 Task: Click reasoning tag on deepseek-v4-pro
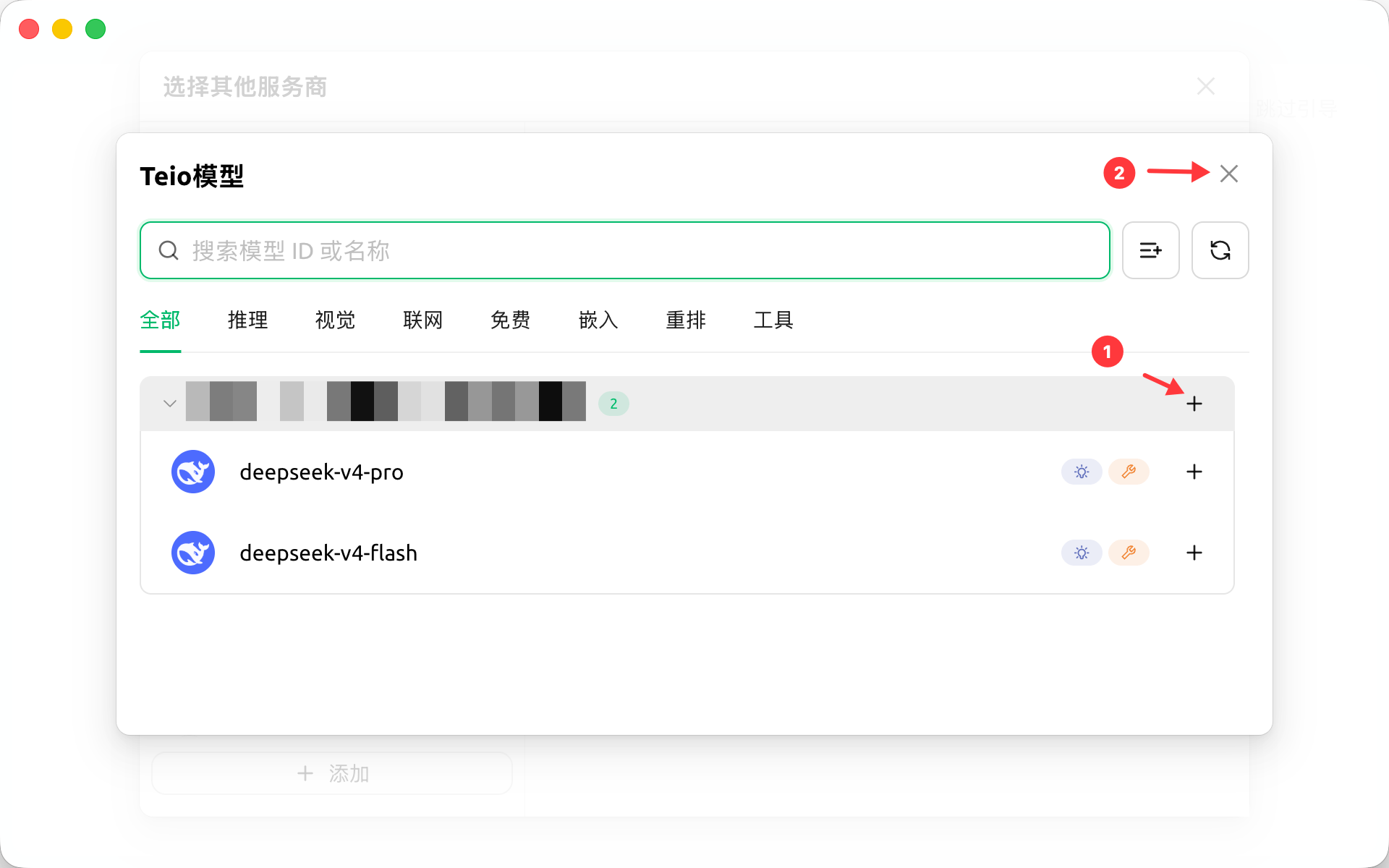tap(1082, 472)
